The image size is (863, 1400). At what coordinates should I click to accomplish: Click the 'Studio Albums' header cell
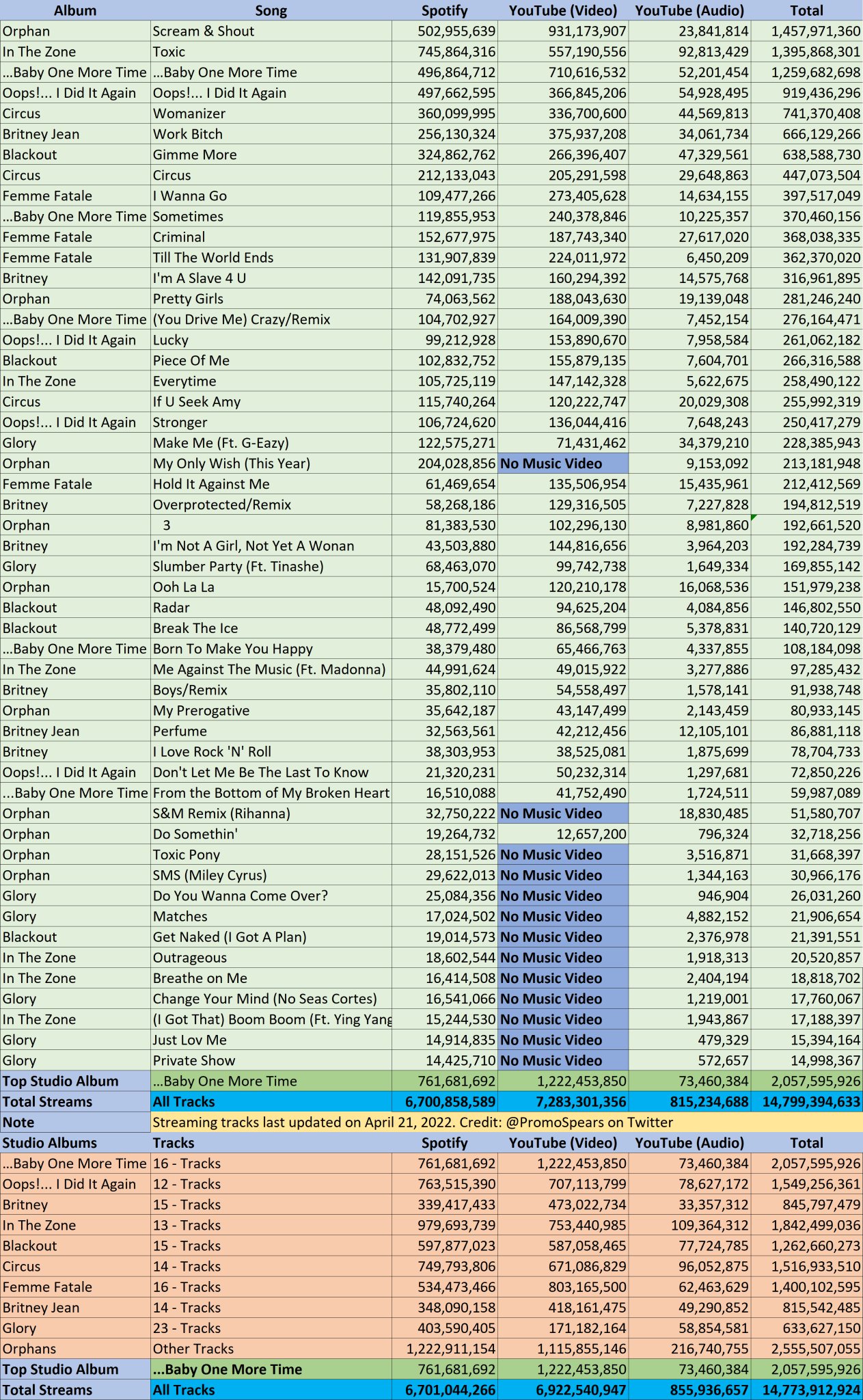tap(75, 1142)
